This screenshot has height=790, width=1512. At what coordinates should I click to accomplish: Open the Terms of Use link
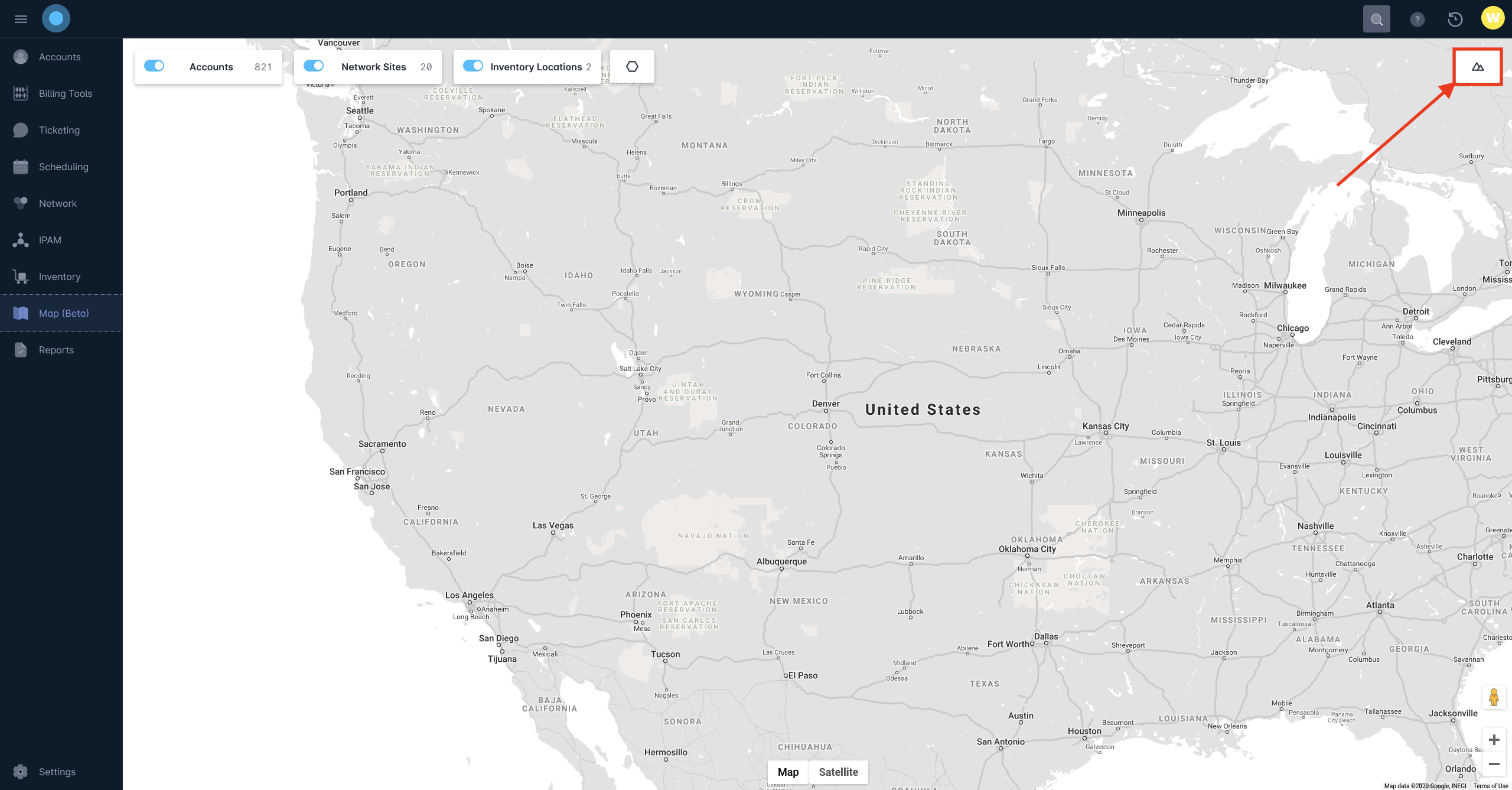(x=1490, y=786)
